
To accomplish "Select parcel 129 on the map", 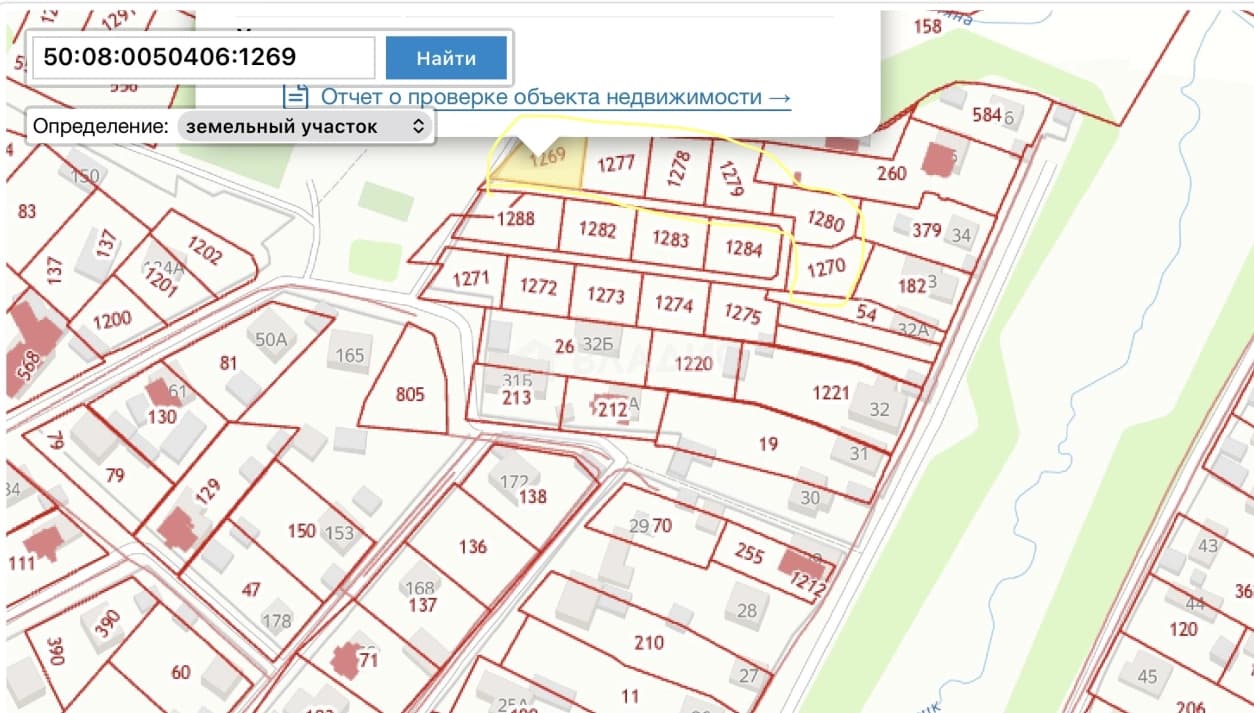I will 208,491.
